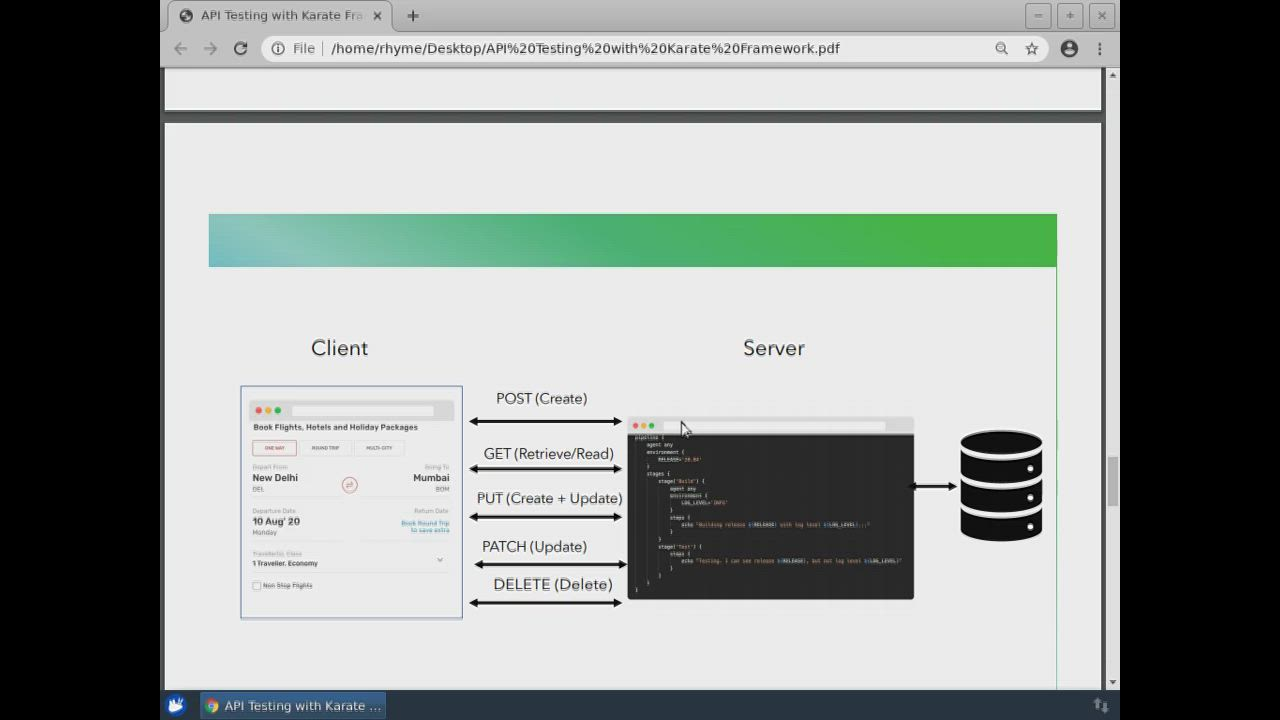
Task: Switch to API Testing with Karate taskbar window
Action: pos(295,705)
